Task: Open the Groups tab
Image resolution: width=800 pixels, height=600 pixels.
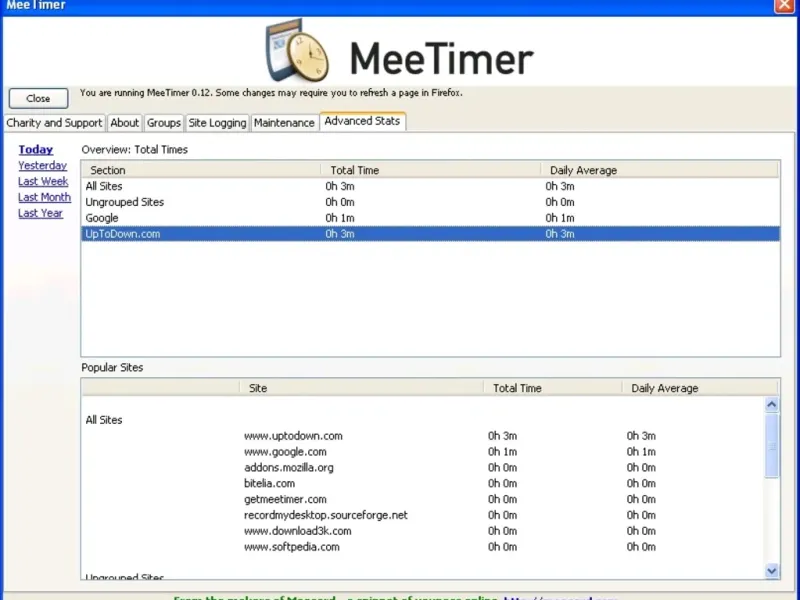Action: [x=164, y=123]
